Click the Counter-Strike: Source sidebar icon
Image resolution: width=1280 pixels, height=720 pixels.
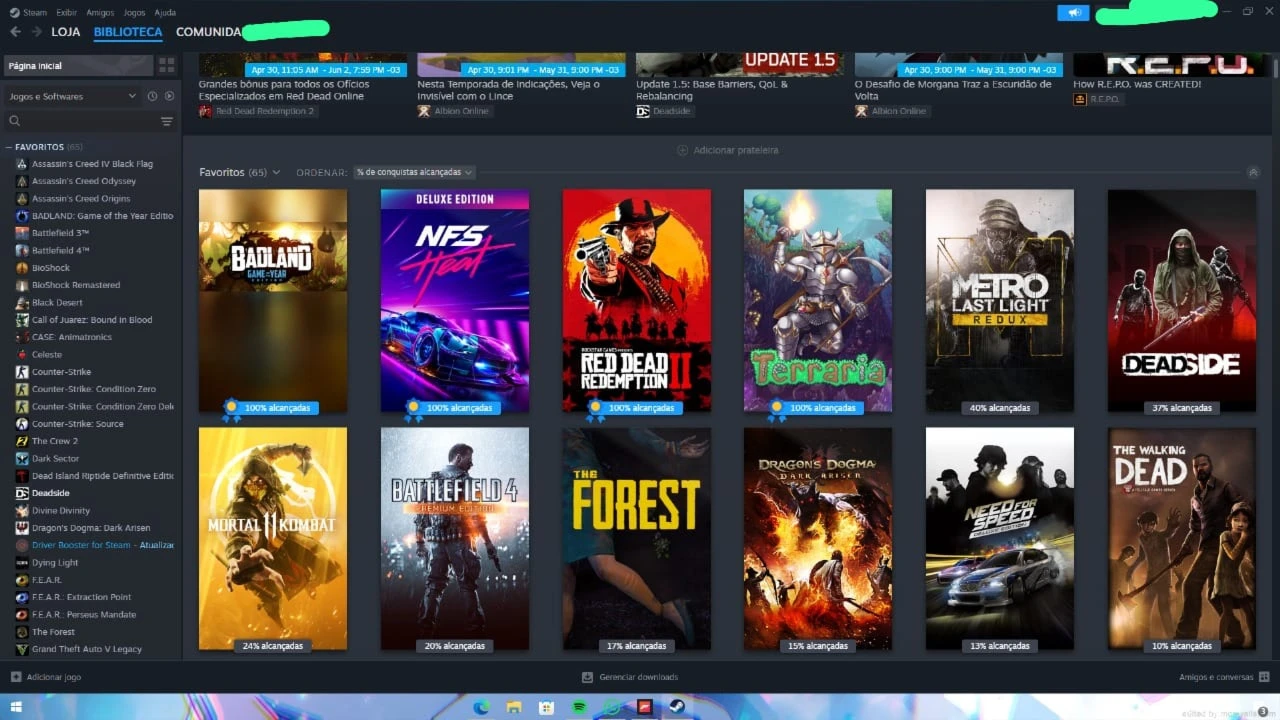pos(22,424)
